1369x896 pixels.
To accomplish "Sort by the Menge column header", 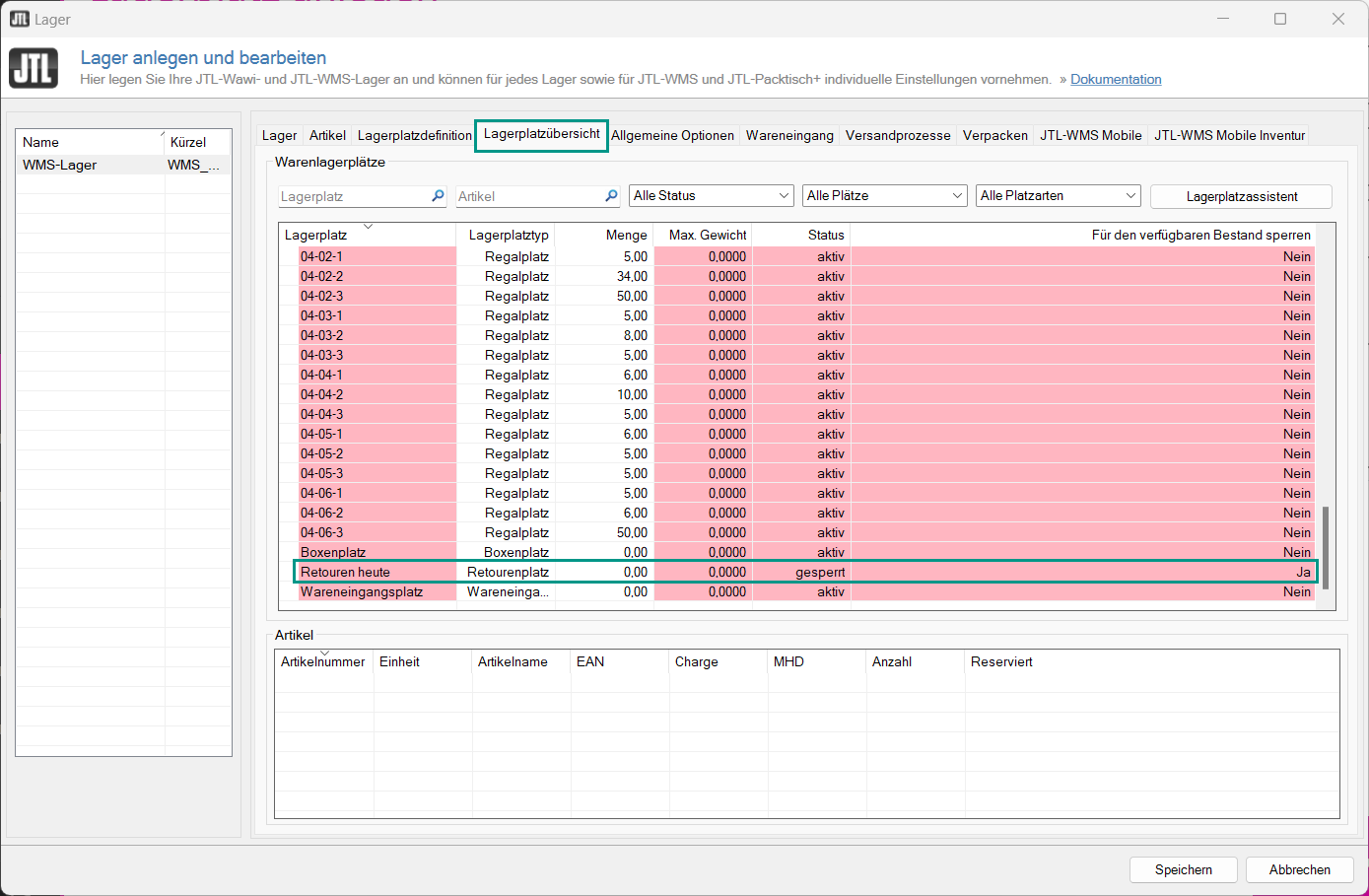I will 604,235.
